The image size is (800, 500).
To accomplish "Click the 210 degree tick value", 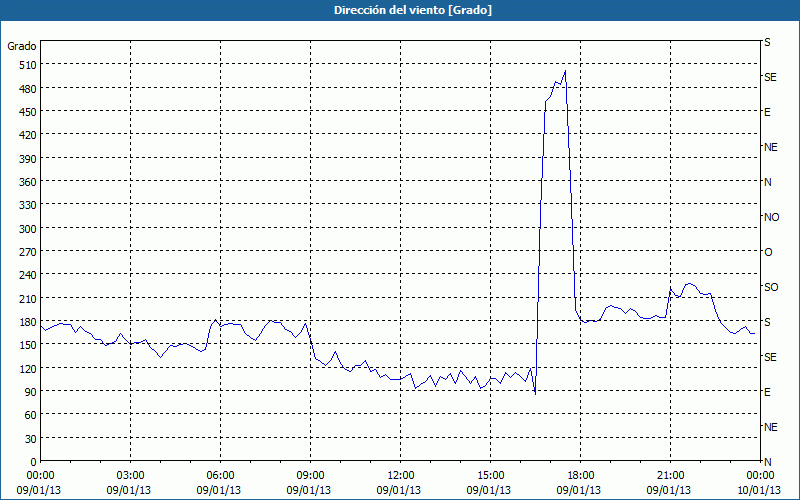I will click(x=28, y=298).
